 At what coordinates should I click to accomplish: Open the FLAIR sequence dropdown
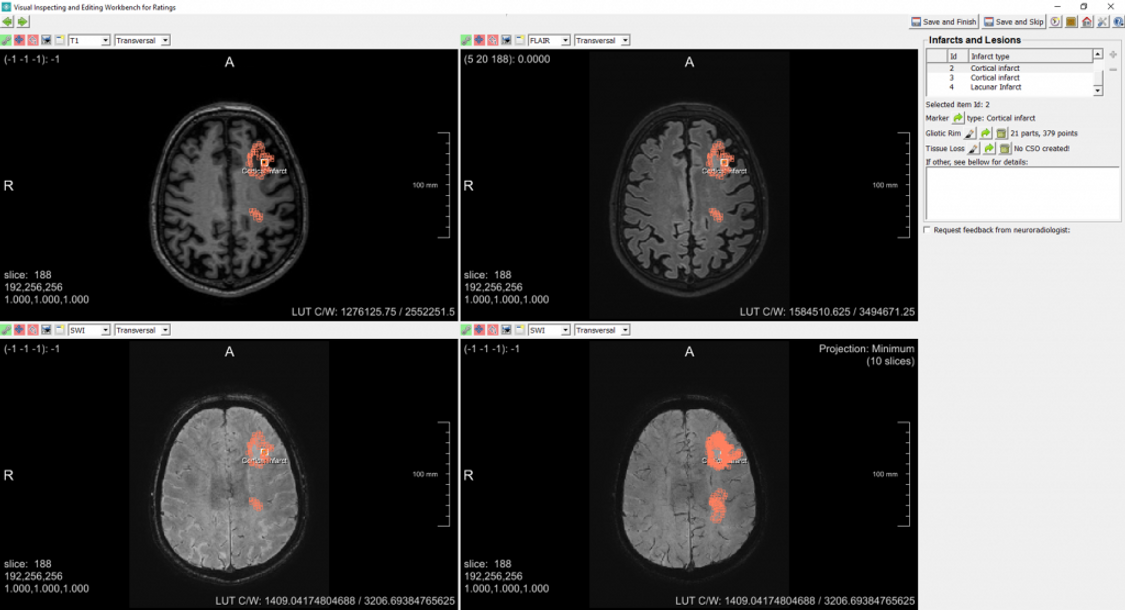[x=549, y=41]
